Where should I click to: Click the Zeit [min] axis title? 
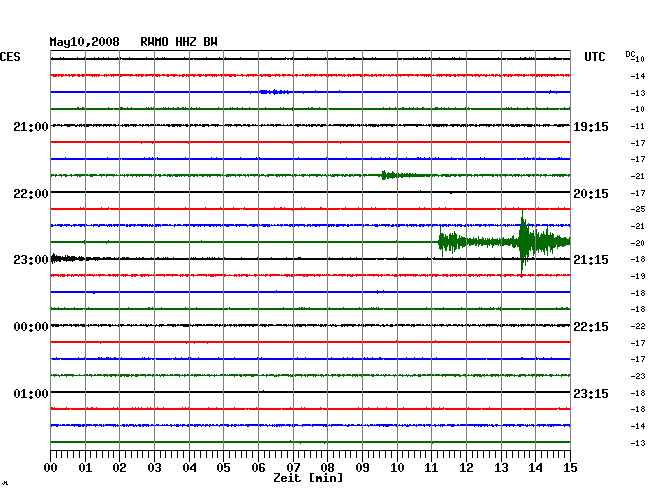(308, 478)
